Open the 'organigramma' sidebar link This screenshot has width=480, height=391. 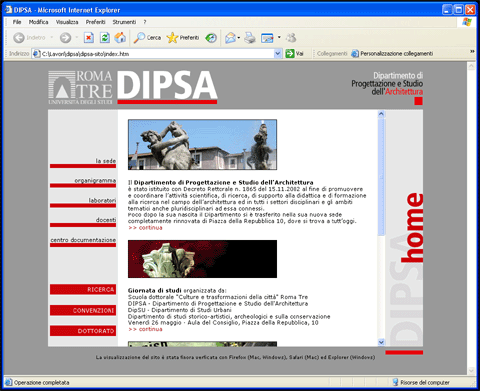click(95, 181)
